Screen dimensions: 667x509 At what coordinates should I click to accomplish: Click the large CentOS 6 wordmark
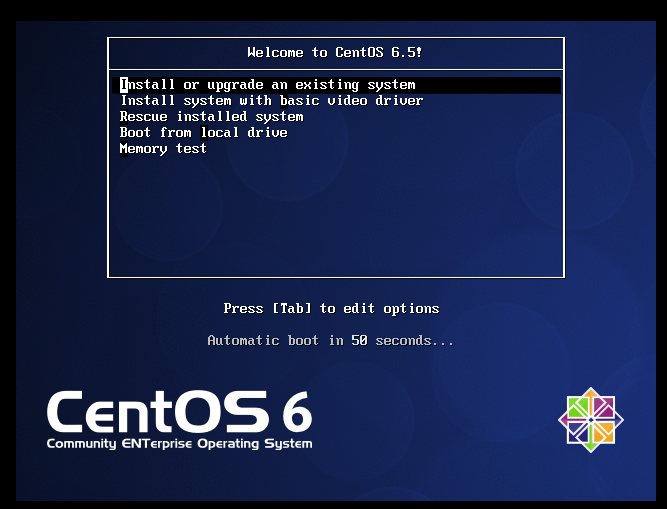click(x=179, y=412)
